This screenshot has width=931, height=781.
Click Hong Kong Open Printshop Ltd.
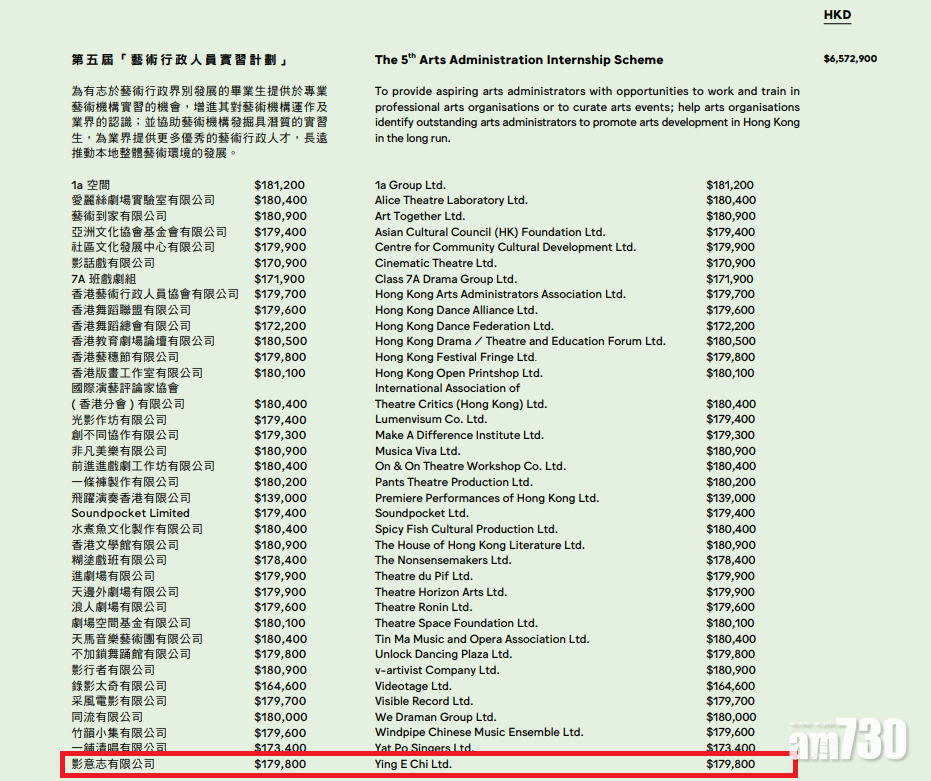pyautogui.click(x=458, y=373)
